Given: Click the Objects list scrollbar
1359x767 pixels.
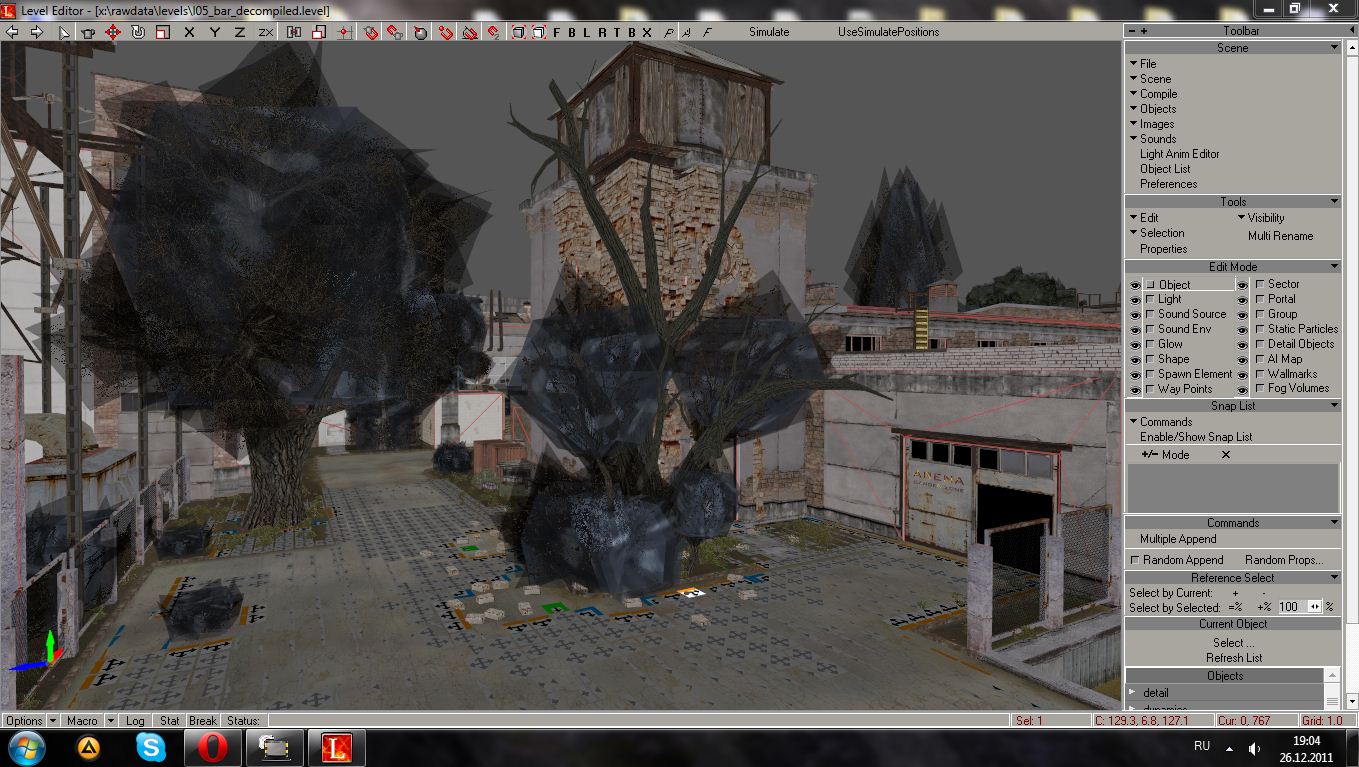Looking at the screenshot, I should tap(1332, 690).
